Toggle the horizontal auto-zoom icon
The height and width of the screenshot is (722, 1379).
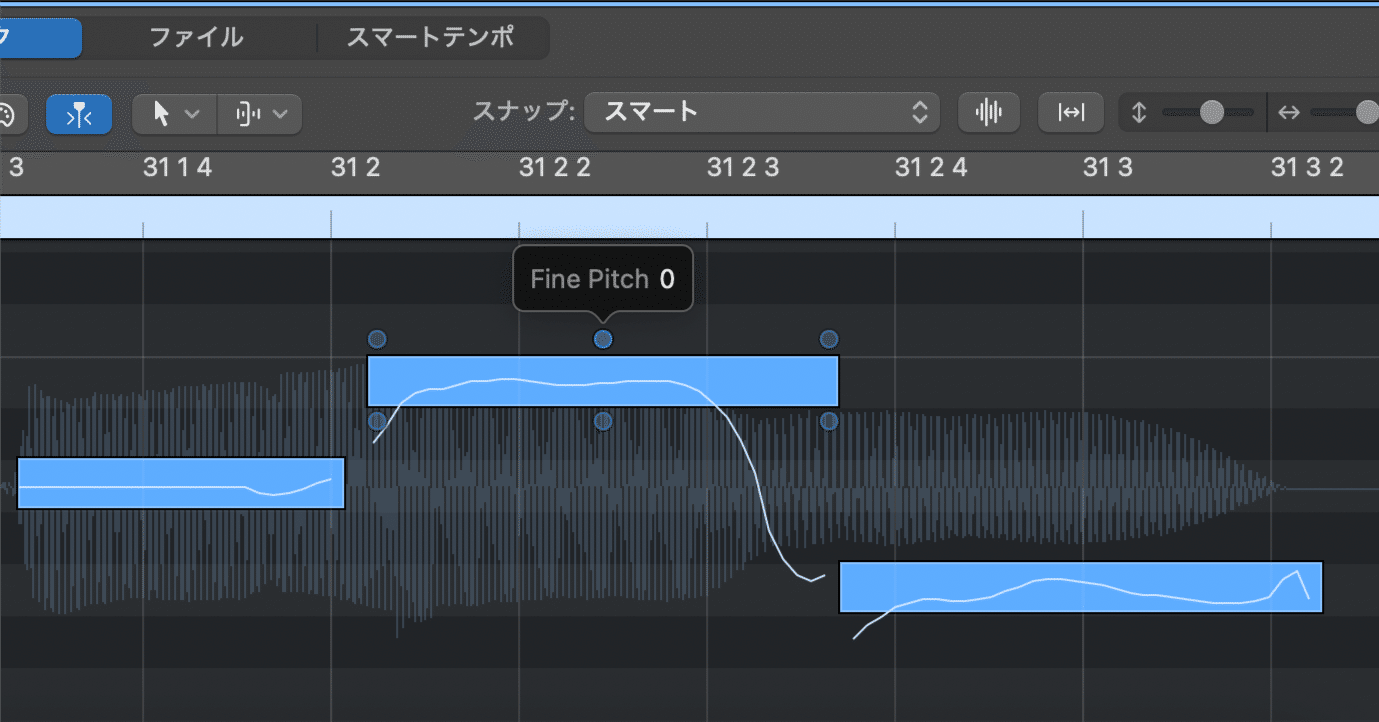1071,112
